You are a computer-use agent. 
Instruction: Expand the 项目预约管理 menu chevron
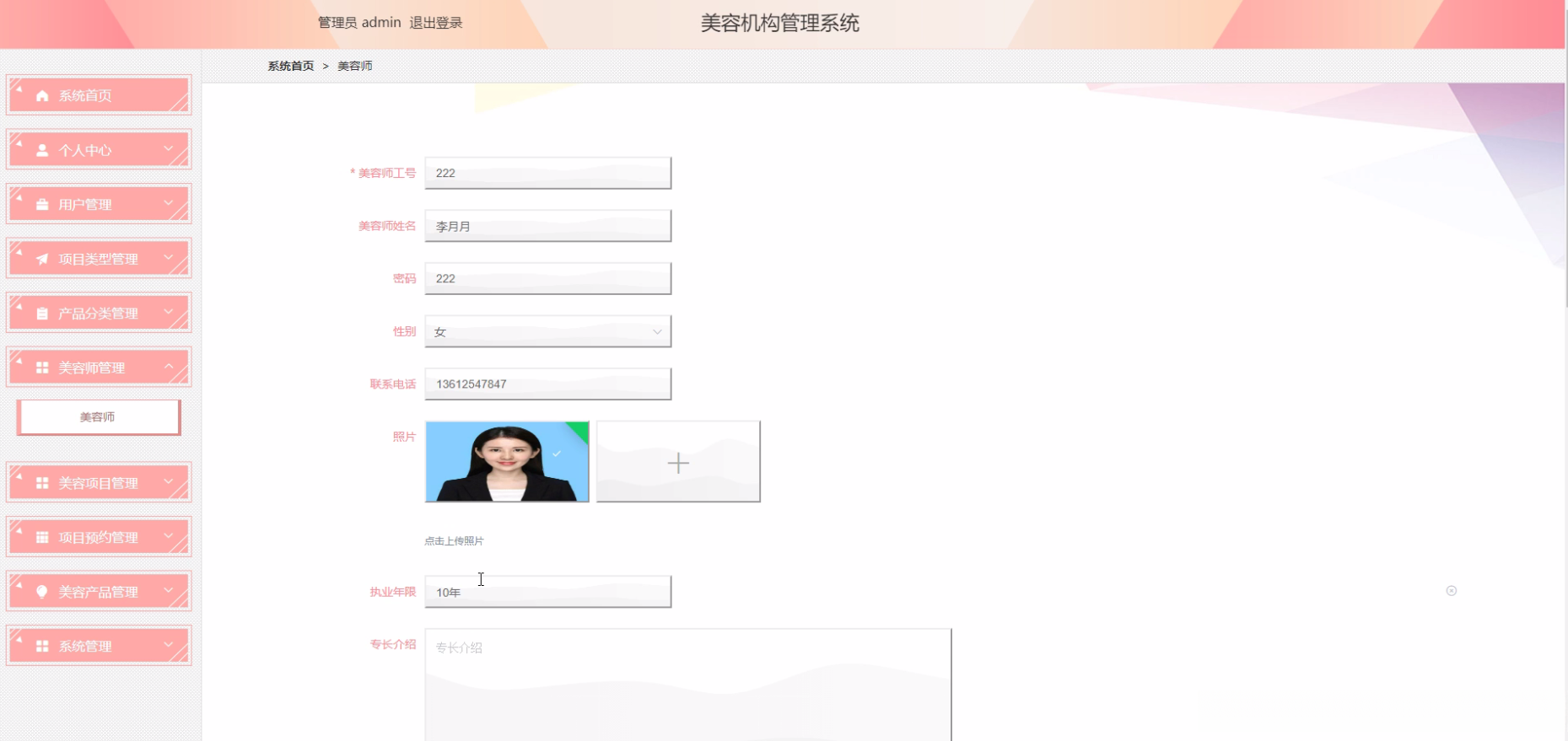click(x=169, y=536)
